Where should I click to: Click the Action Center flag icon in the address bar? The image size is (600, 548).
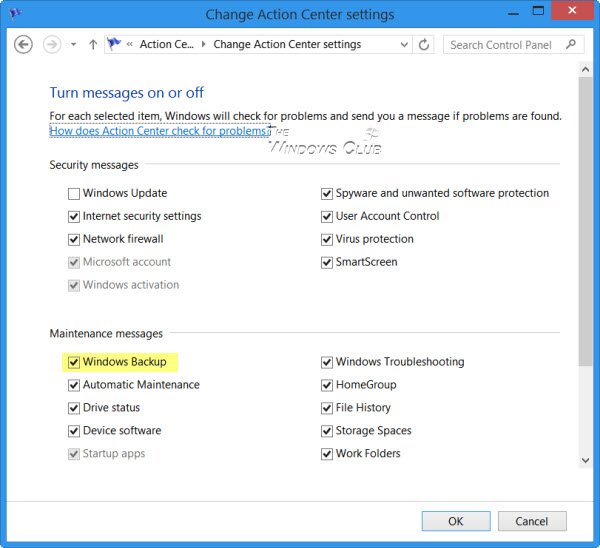click(114, 45)
